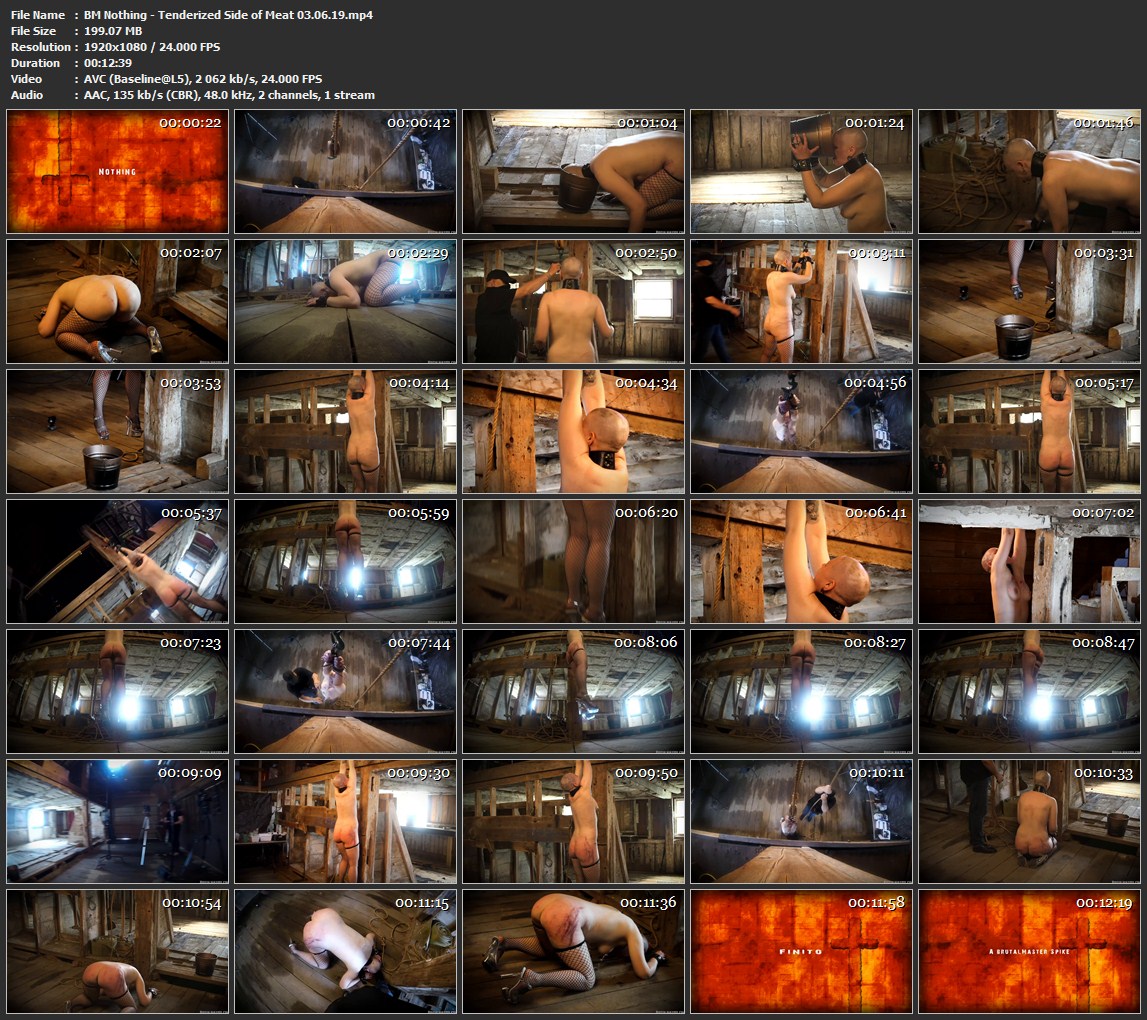Select the thumbnail stamped 00:04:34
1147x1020 pixels.
click(x=574, y=432)
